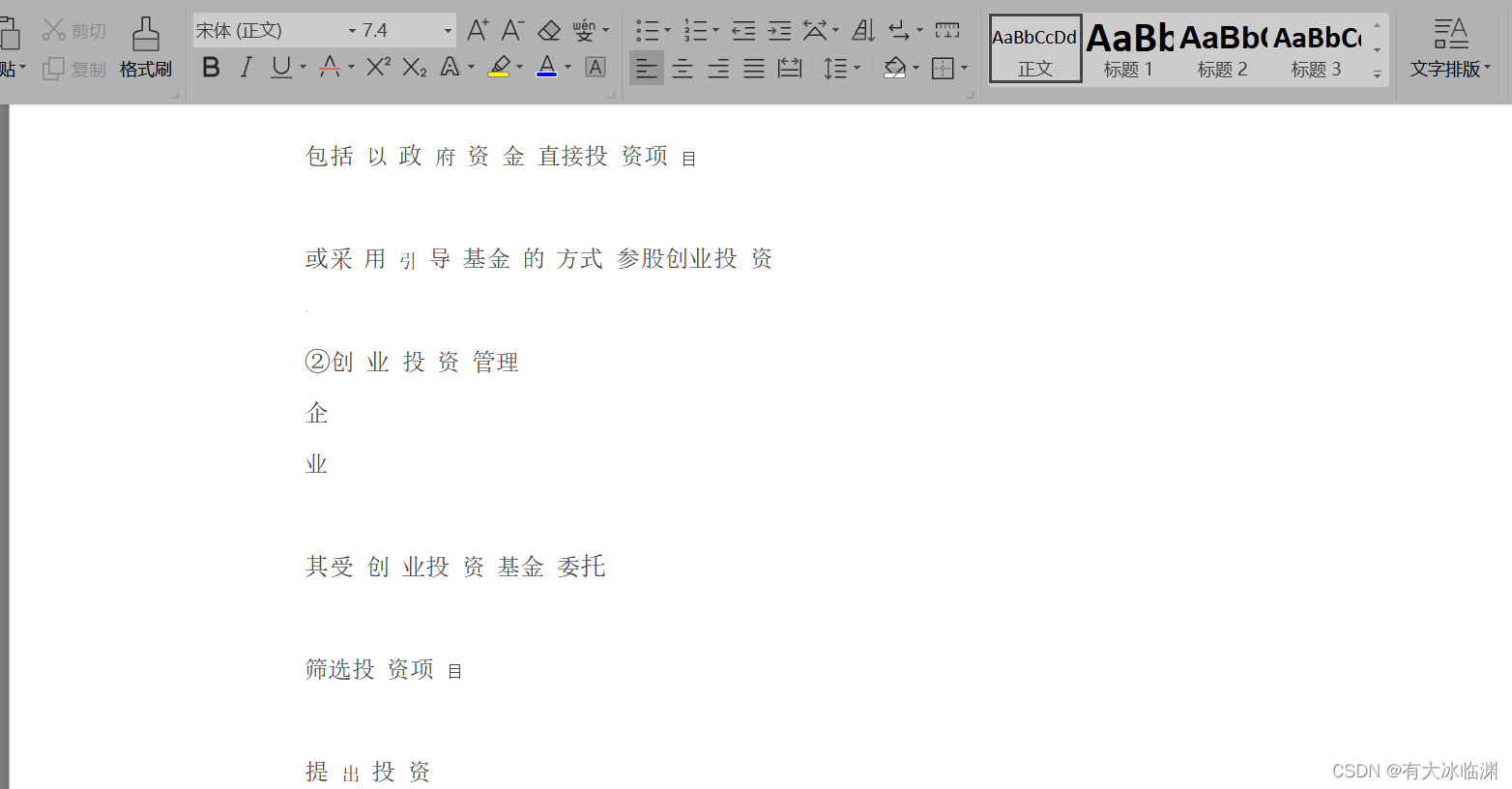Open the highlight color dropdown arrow
This screenshot has height=789, width=1512.
(520, 67)
